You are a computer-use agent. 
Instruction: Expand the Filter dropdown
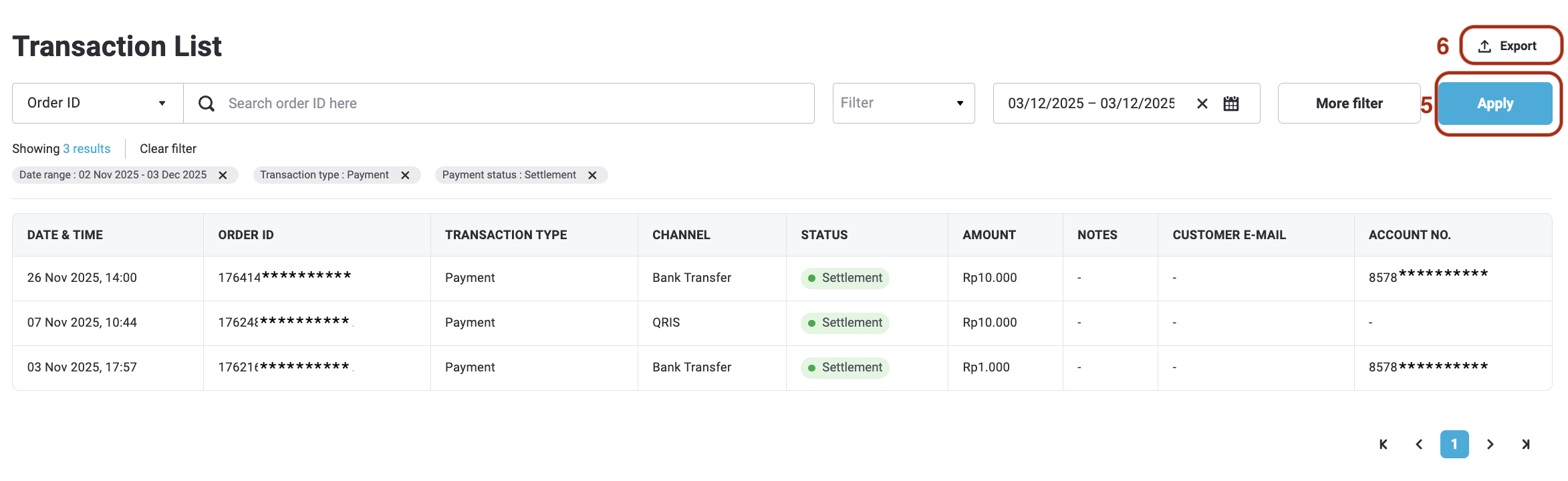[904, 104]
